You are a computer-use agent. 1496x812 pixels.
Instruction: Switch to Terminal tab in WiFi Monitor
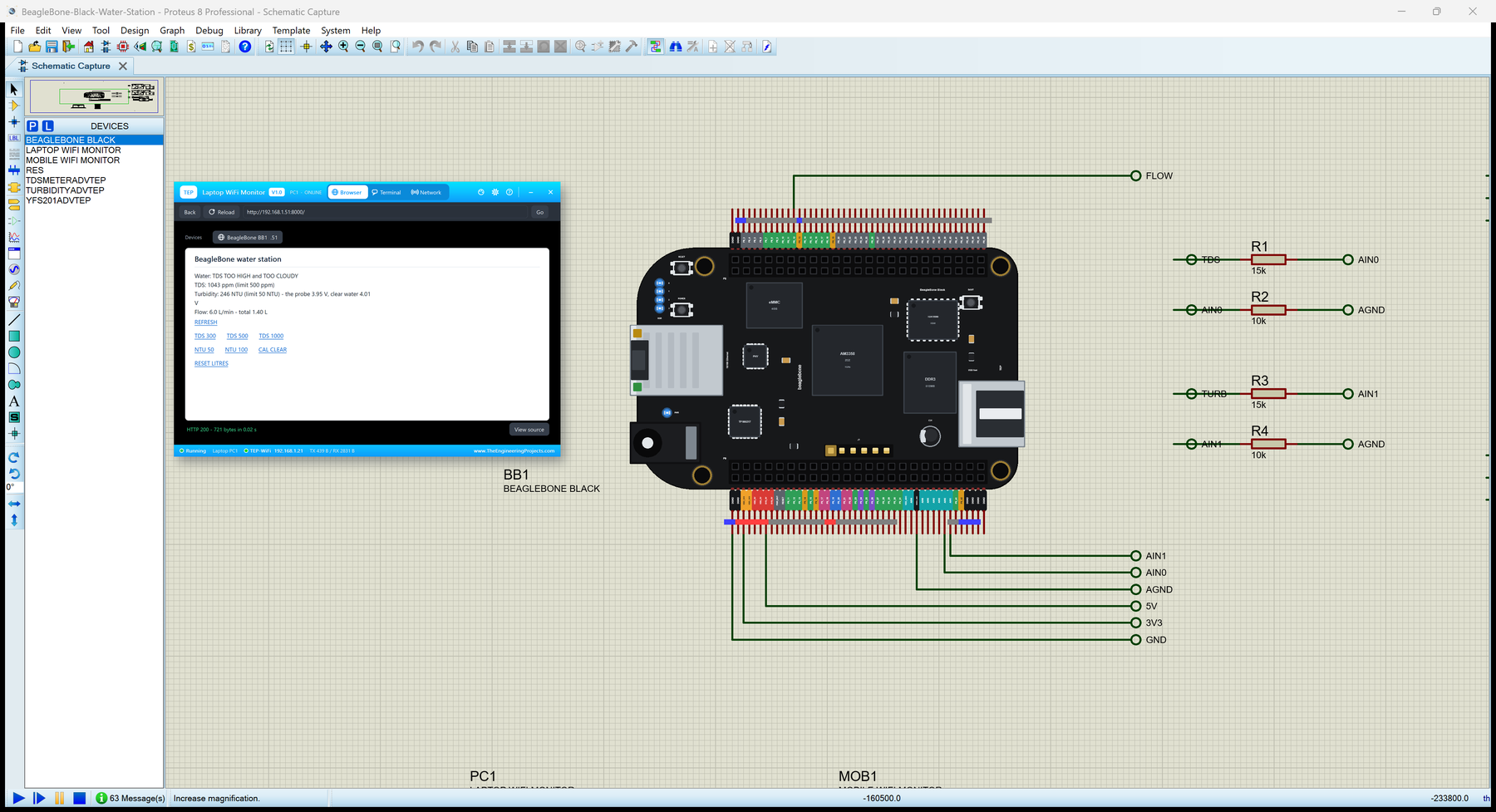[x=386, y=192]
